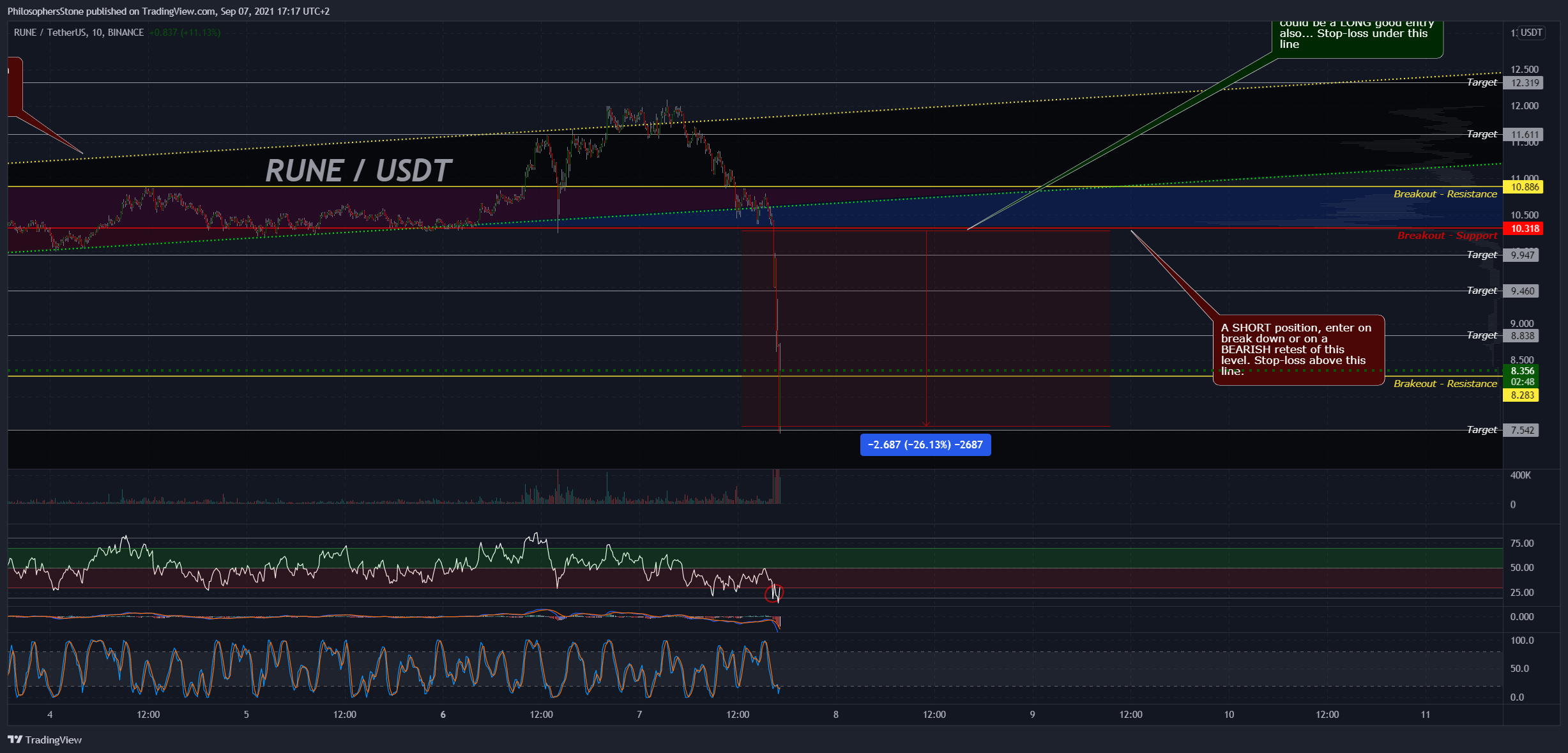Click the +0.837 (+11.13%) change value
The image size is (1568, 753).
185,33
